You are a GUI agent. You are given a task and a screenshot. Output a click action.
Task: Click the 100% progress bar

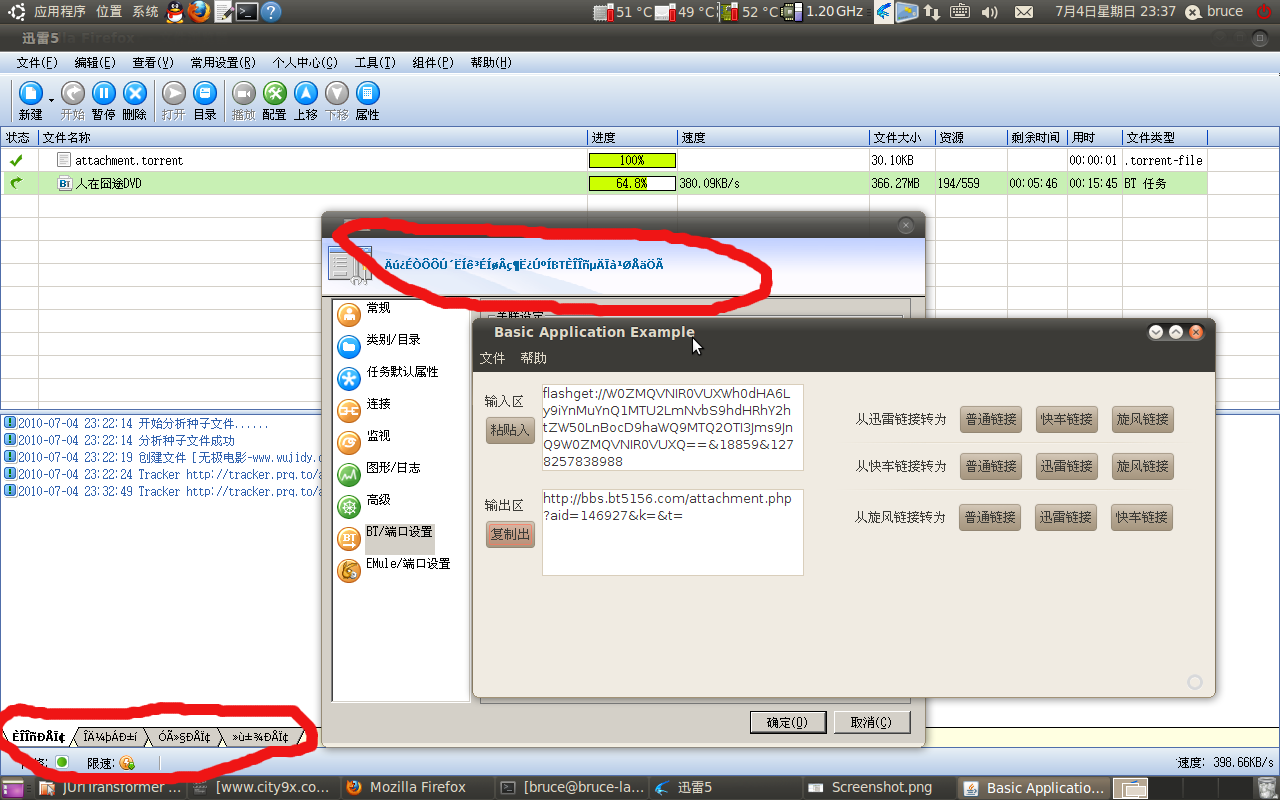click(632, 160)
